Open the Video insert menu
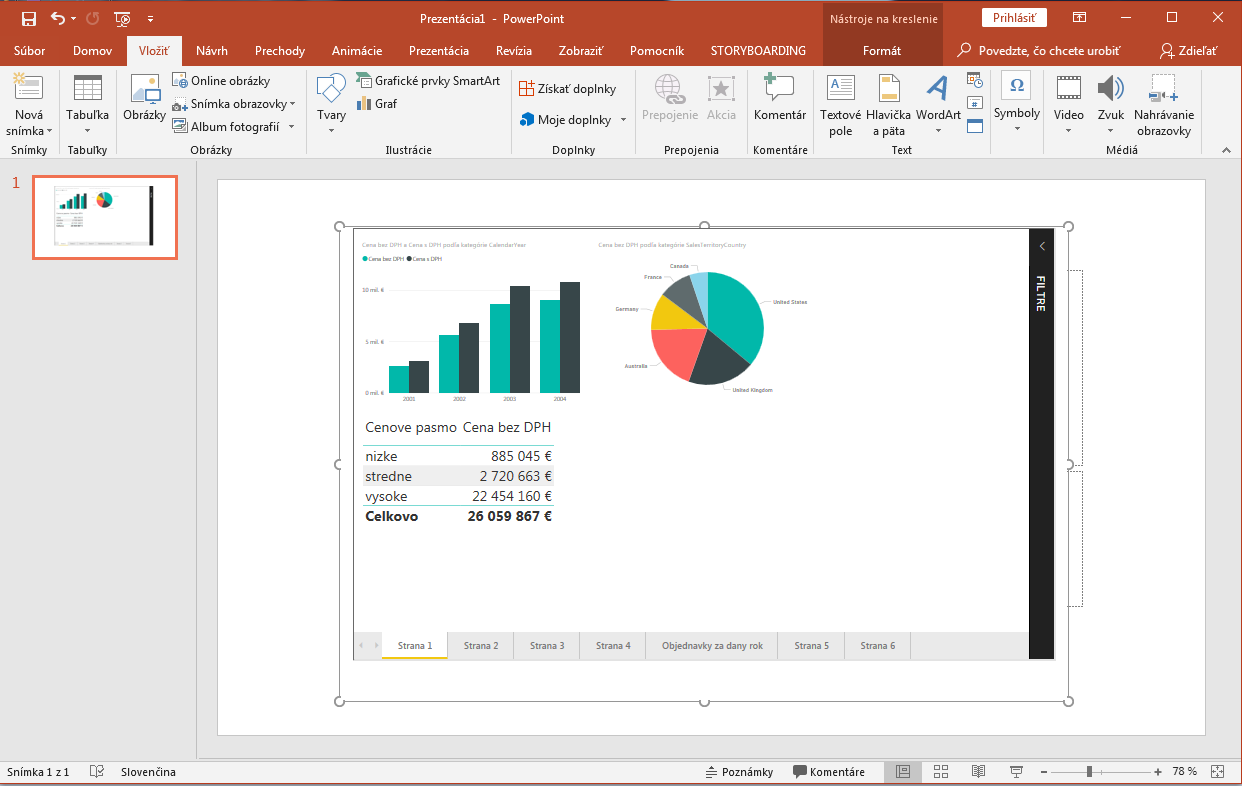The width and height of the screenshot is (1242, 786). [x=1069, y=104]
